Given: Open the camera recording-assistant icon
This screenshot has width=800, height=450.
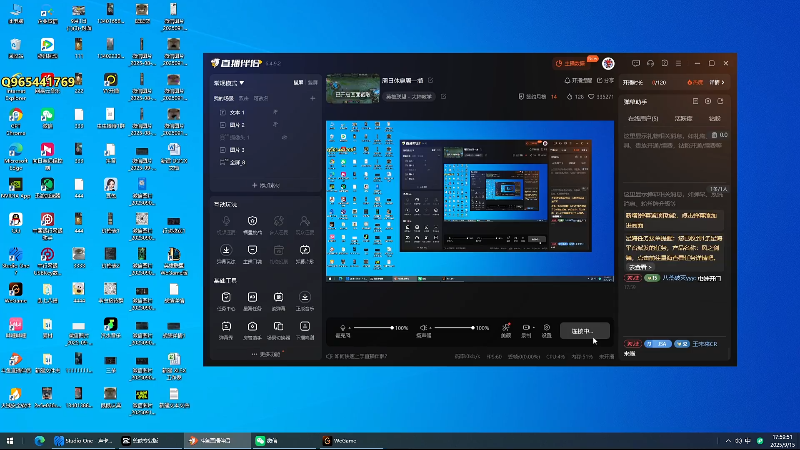Looking at the screenshot, I should pyautogui.click(x=252, y=326).
